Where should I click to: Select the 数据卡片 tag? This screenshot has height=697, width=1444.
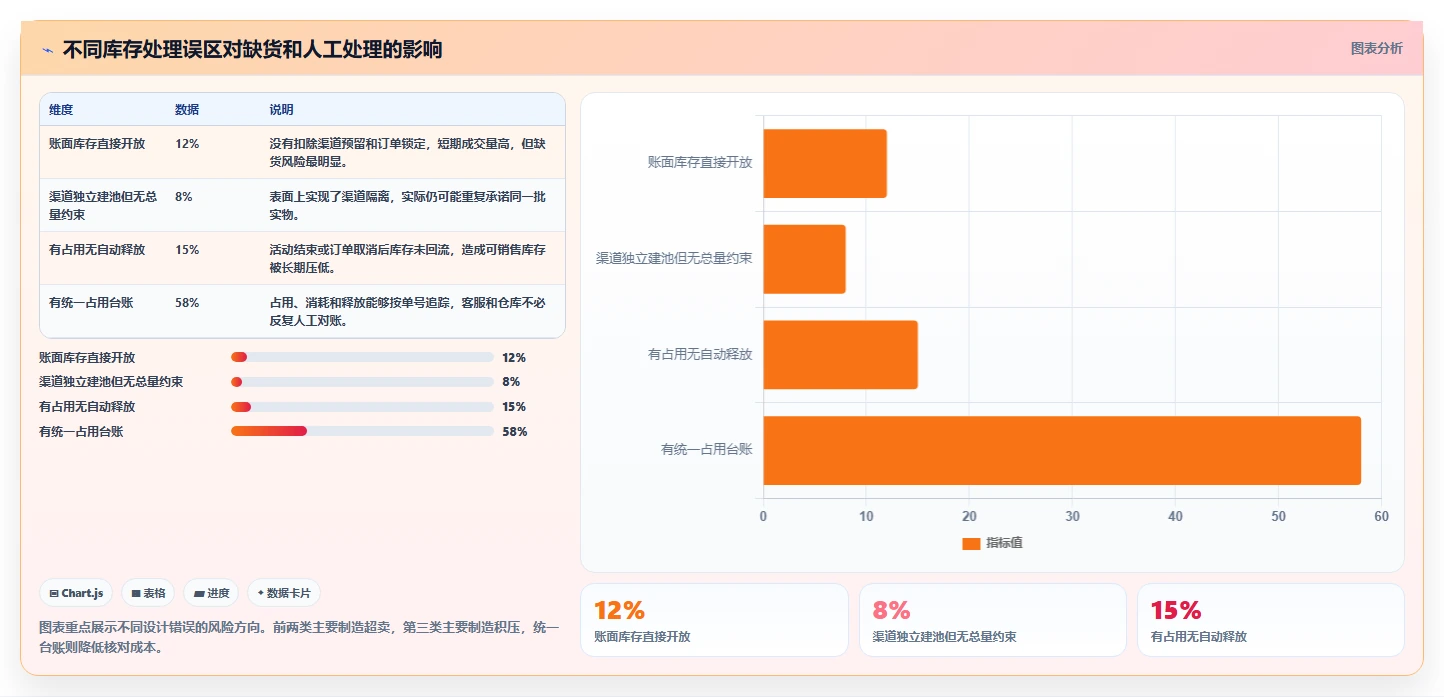(283, 593)
